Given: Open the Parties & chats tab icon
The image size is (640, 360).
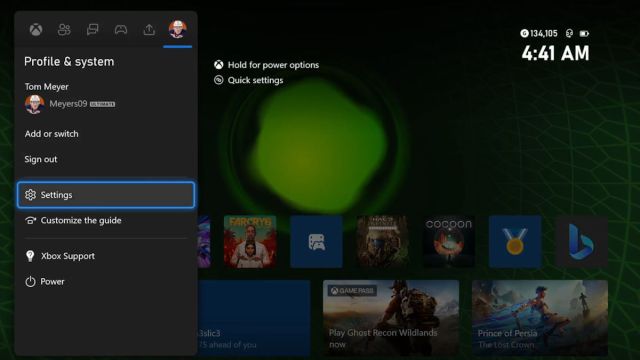Looking at the screenshot, I should [93, 30].
